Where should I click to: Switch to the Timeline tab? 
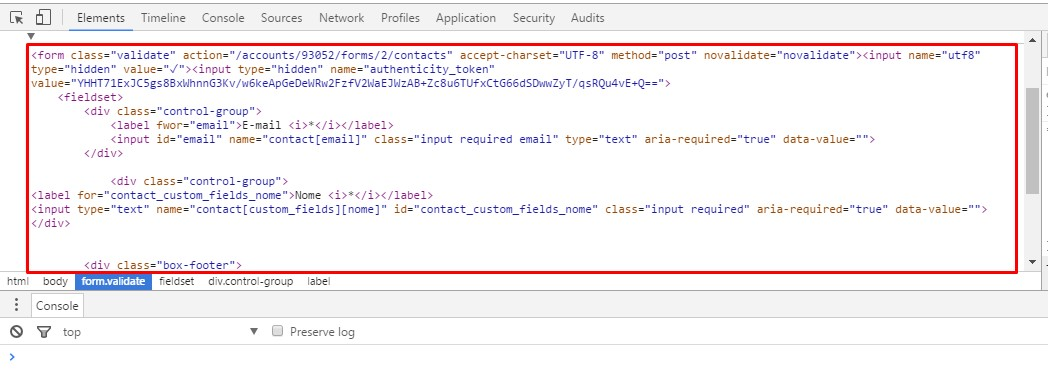coord(163,18)
